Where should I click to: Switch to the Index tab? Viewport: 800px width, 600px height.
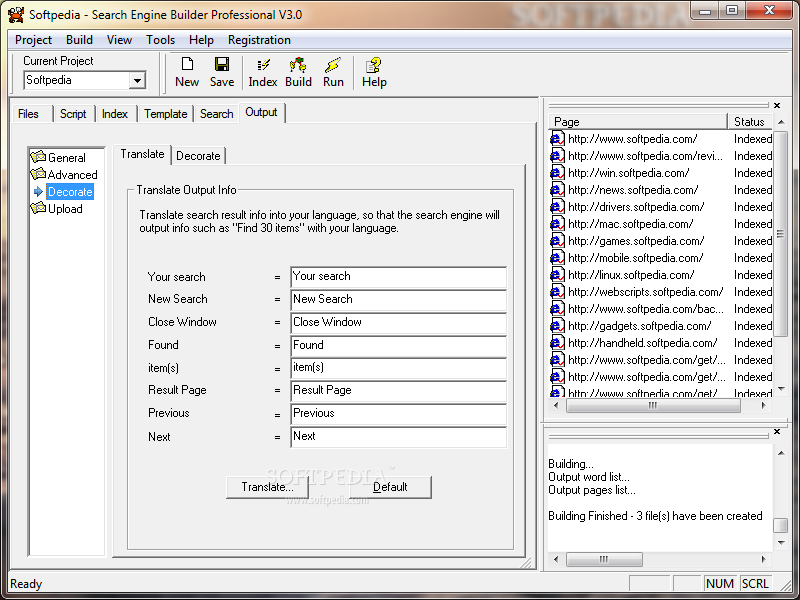tap(115, 114)
